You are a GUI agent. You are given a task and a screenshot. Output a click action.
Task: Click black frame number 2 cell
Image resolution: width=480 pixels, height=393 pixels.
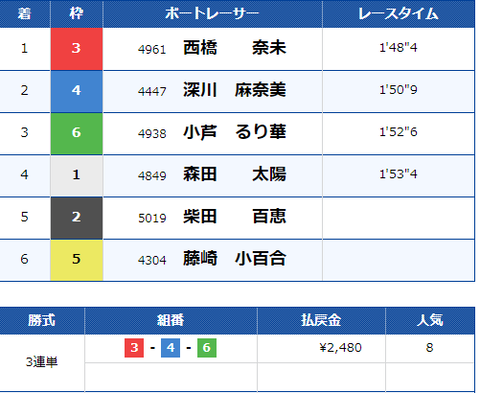click(76, 218)
